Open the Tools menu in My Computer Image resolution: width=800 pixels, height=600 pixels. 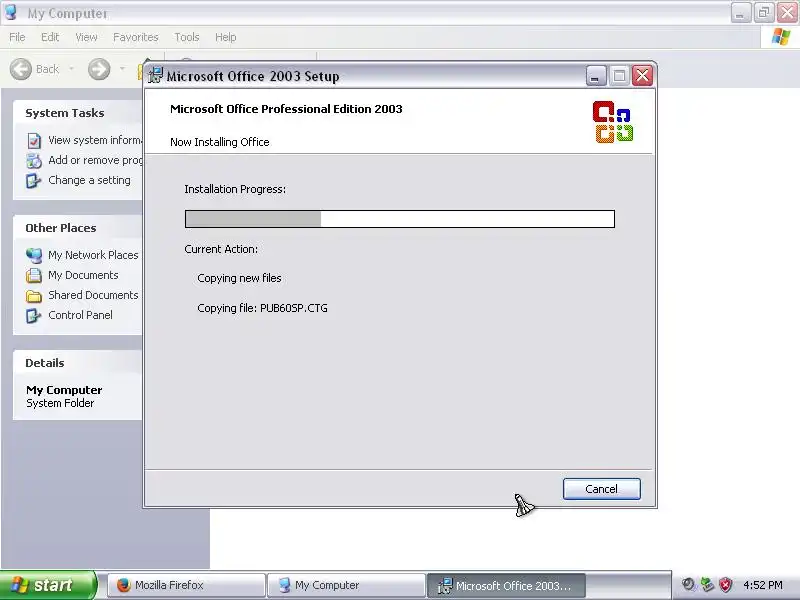point(187,37)
